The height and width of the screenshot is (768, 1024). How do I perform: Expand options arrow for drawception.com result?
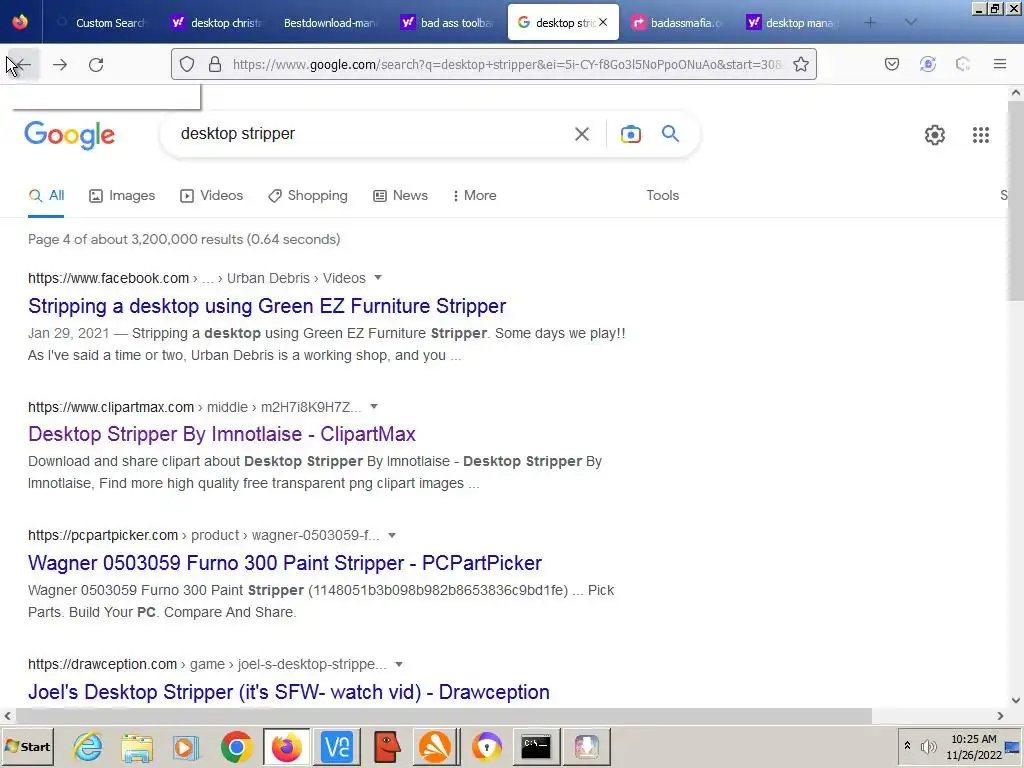tap(398, 664)
